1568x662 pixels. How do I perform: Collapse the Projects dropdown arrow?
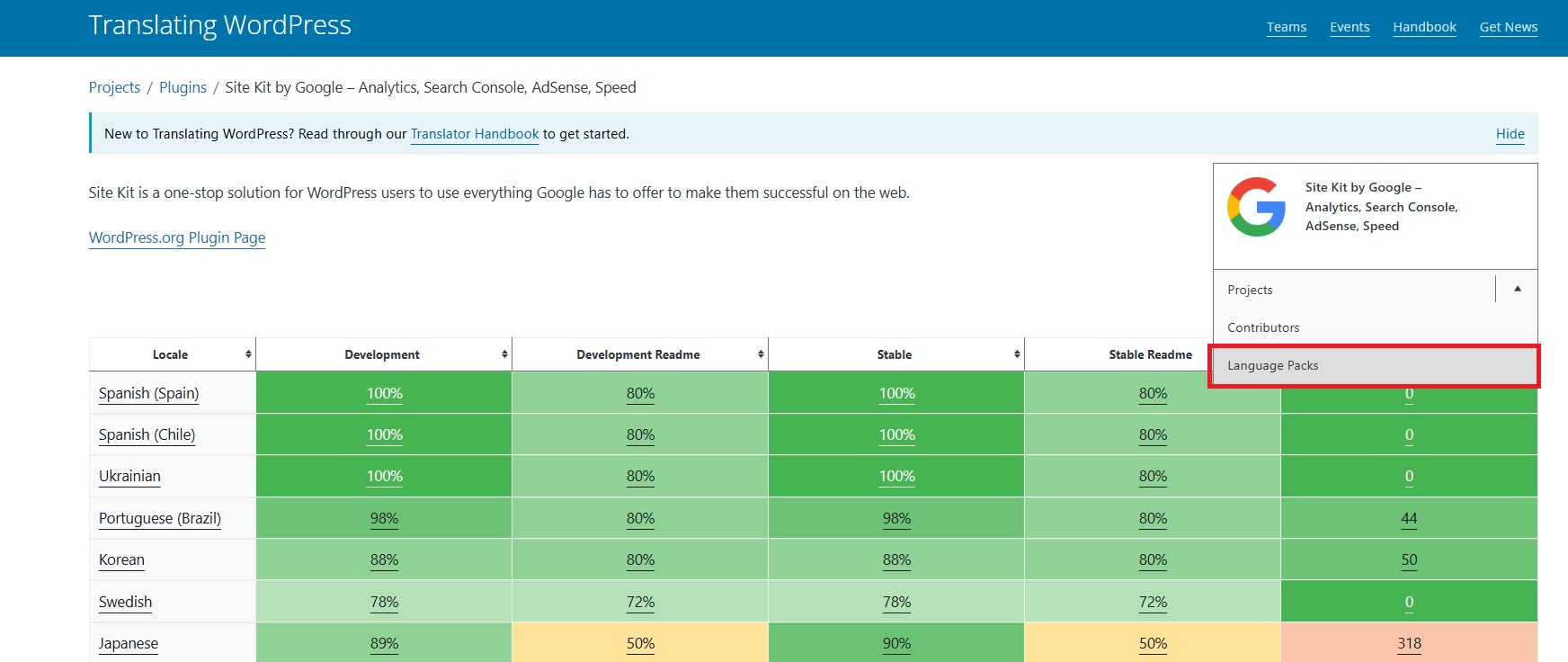coord(1518,290)
